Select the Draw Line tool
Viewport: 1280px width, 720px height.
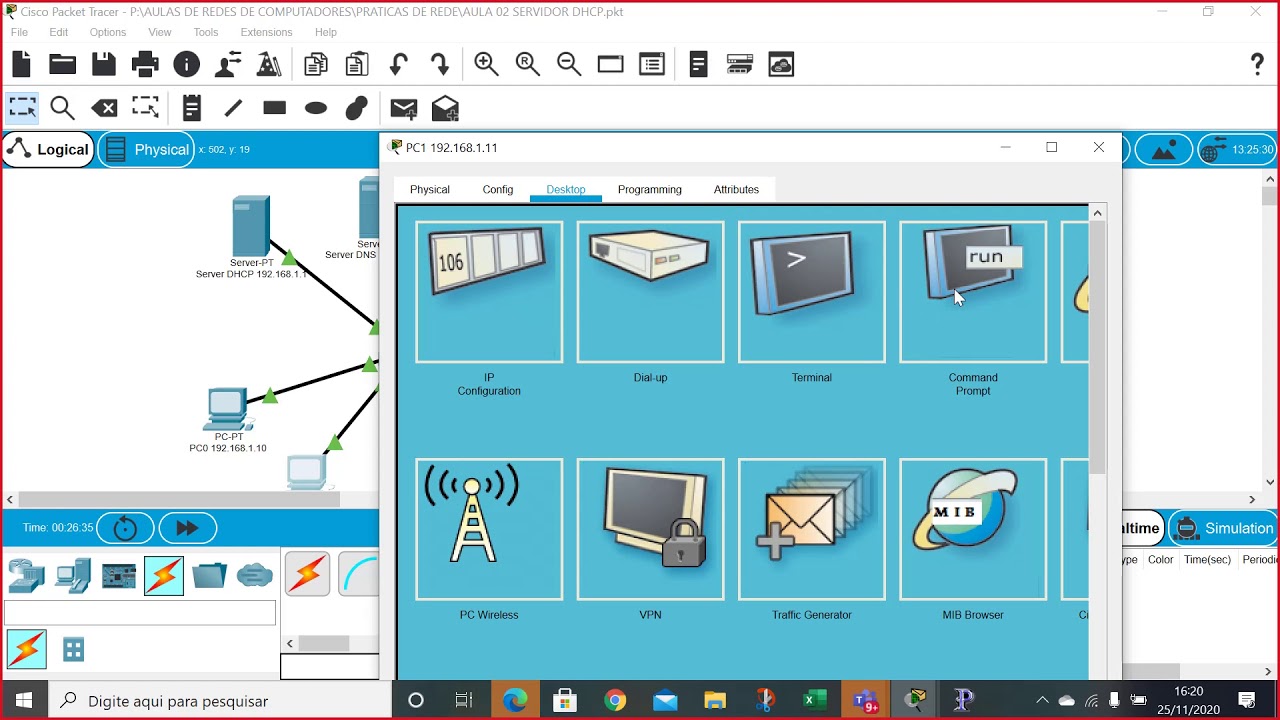[x=233, y=108]
